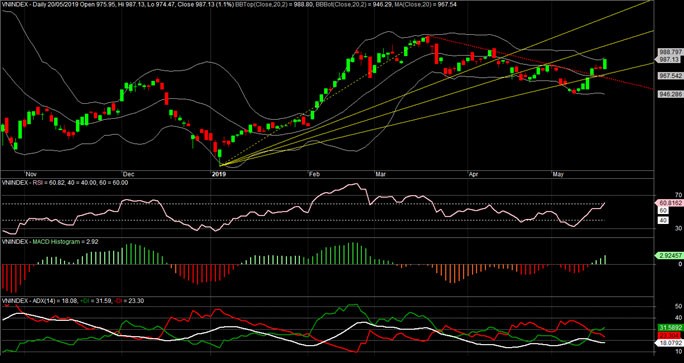Click the 60.8162 RSI value tag
The image size is (684, 363).
click(670, 203)
